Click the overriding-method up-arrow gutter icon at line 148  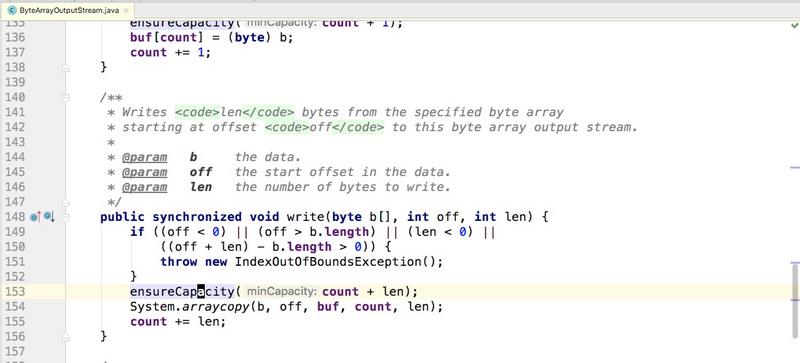35,217
